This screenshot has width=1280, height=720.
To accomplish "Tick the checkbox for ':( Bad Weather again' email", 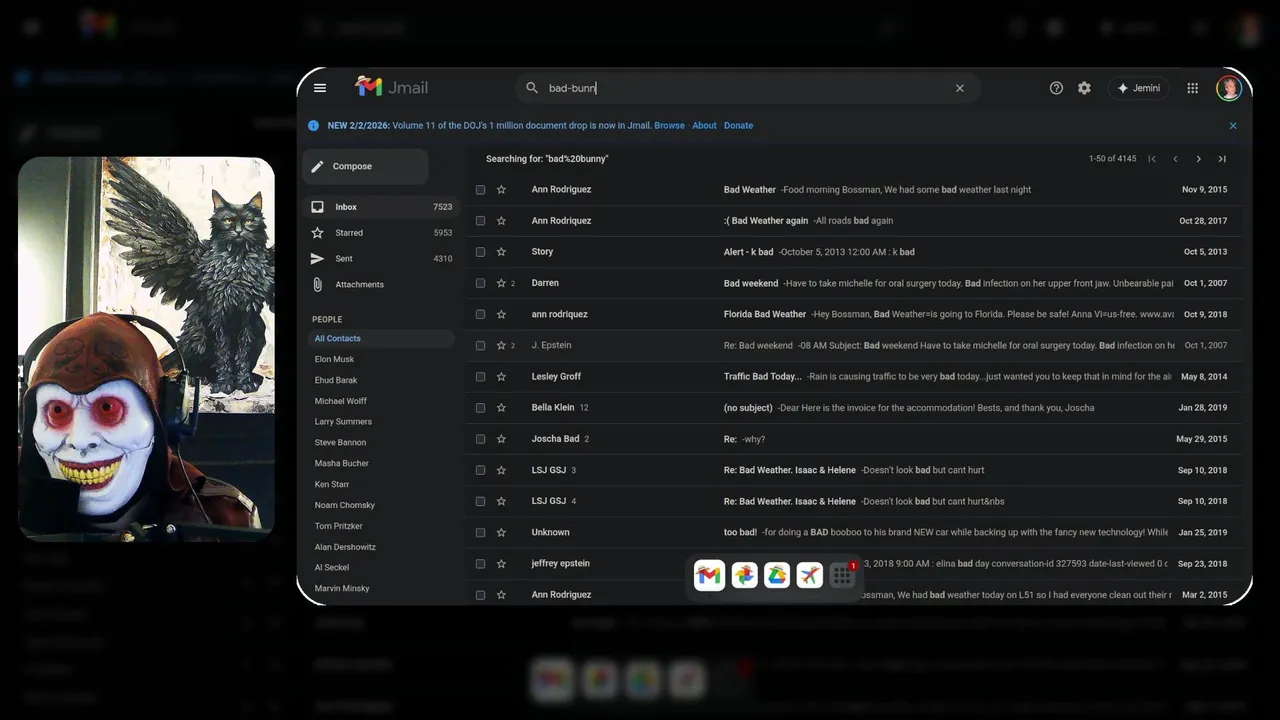I will click(x=481, y=221).
